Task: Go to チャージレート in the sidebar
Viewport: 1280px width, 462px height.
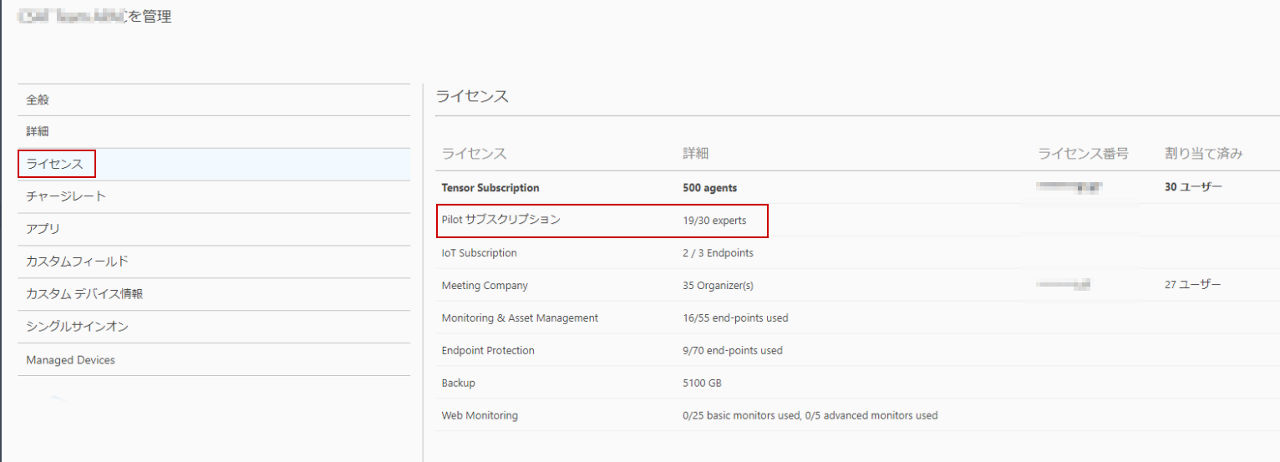Action: (214, 196)
